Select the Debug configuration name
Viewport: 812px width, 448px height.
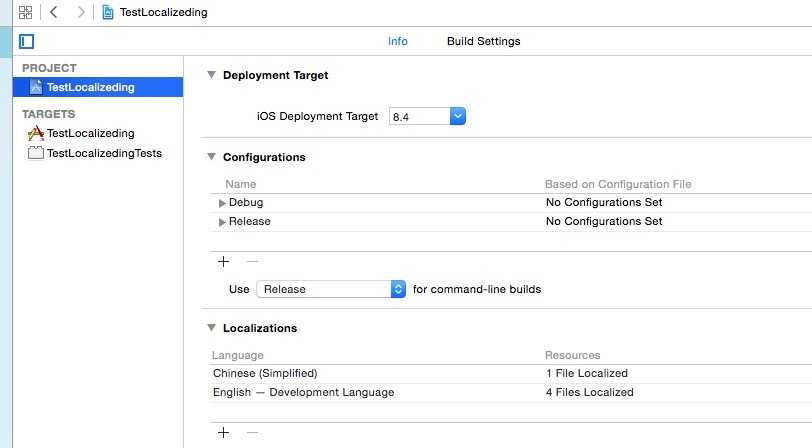[x=246, y=203]
